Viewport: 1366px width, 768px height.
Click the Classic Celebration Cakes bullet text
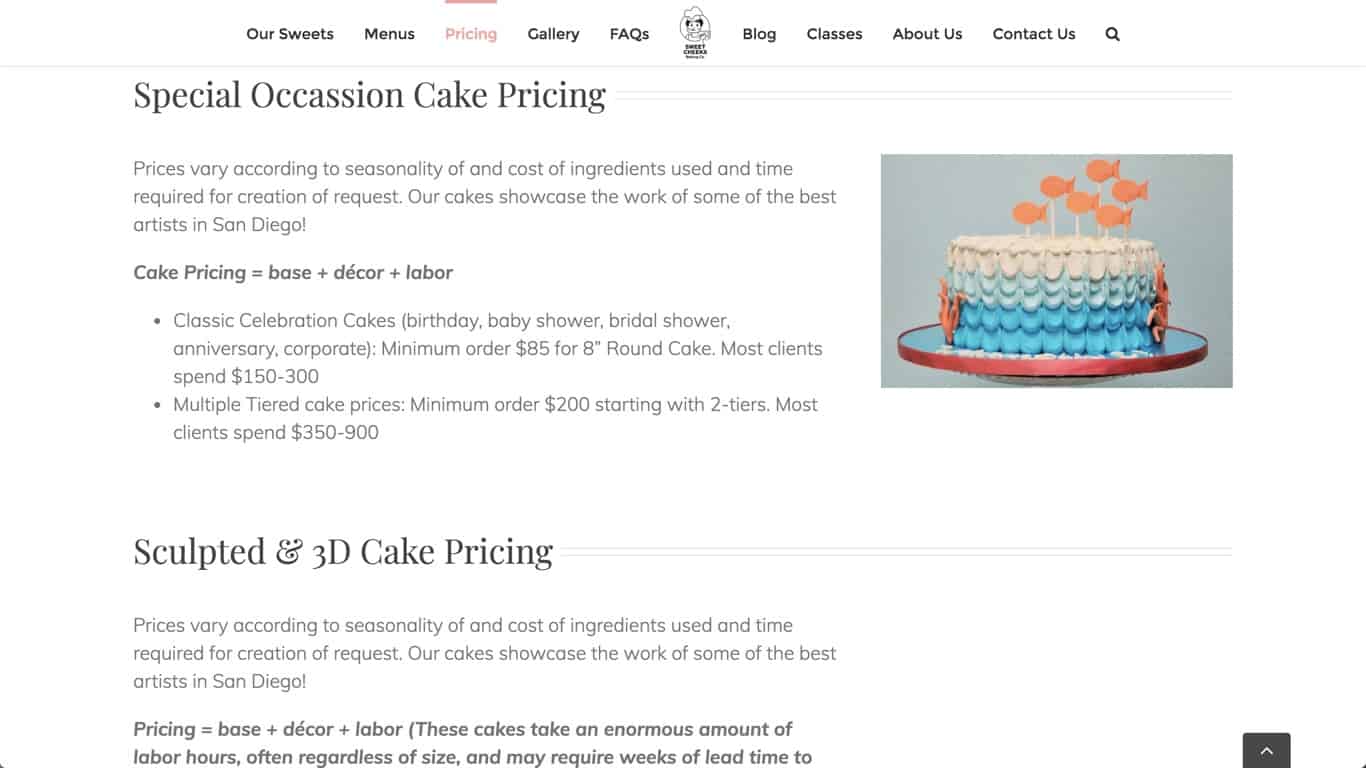[x=498, y=348]
